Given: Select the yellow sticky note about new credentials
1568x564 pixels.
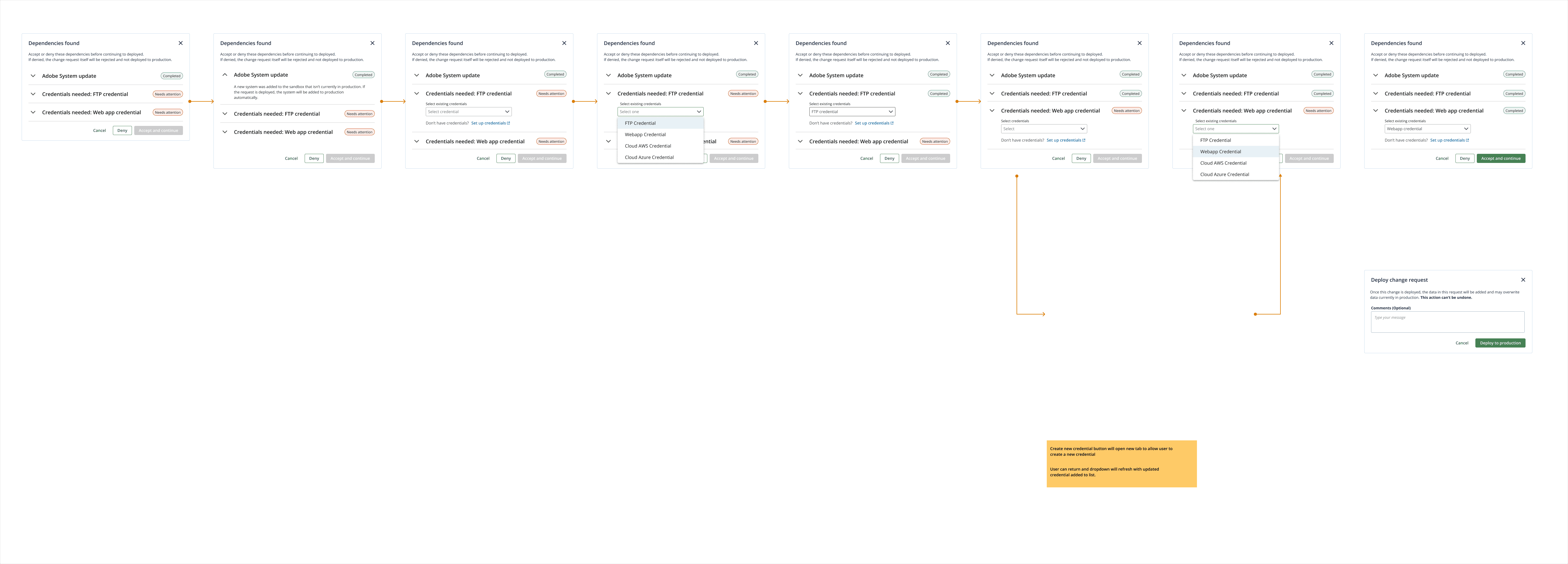Looking at the screenshot, I should pos(1121,464).
